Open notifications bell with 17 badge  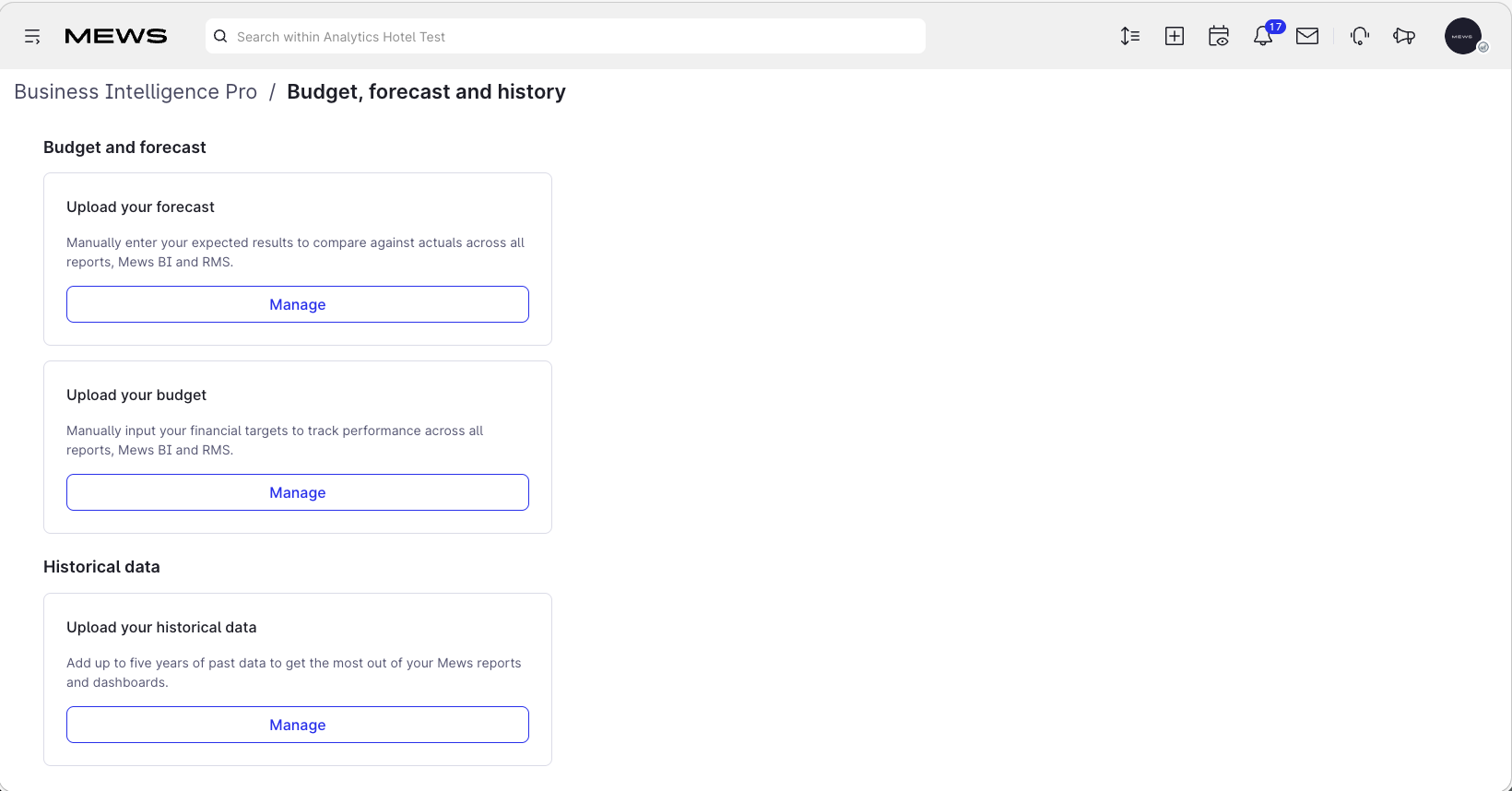pyautogui.click(x=1264, y=35)
